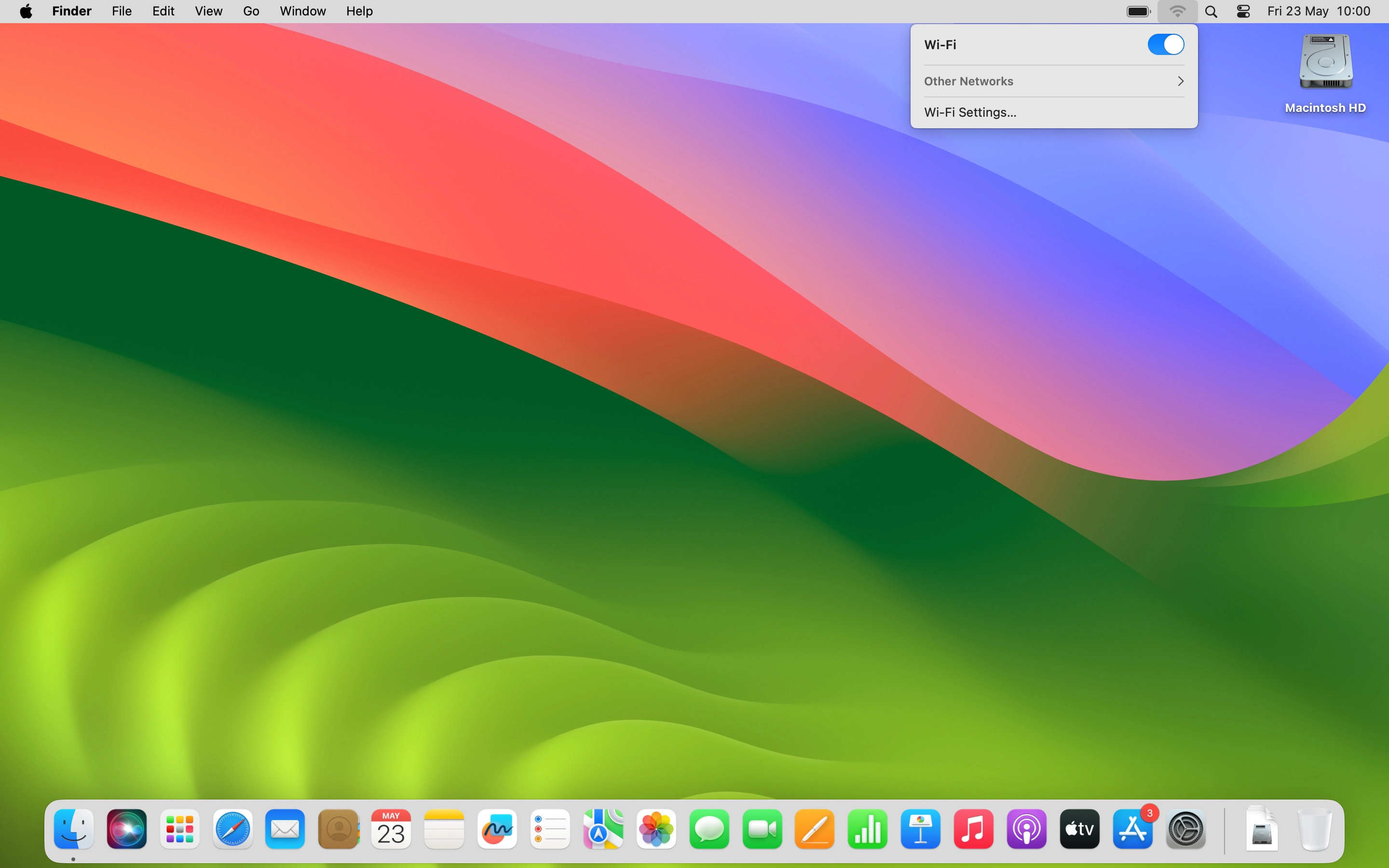Turn off the Wi-Fi toggle switch
This screenshot has width=1389, height=868.
(1165, 44)
